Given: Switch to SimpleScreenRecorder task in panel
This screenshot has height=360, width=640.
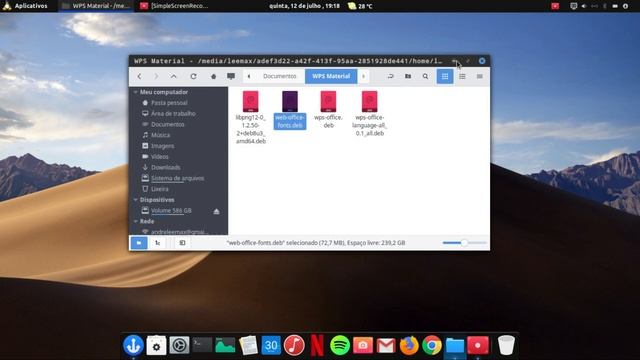Looking at the screenshot, I should (174, 6).
